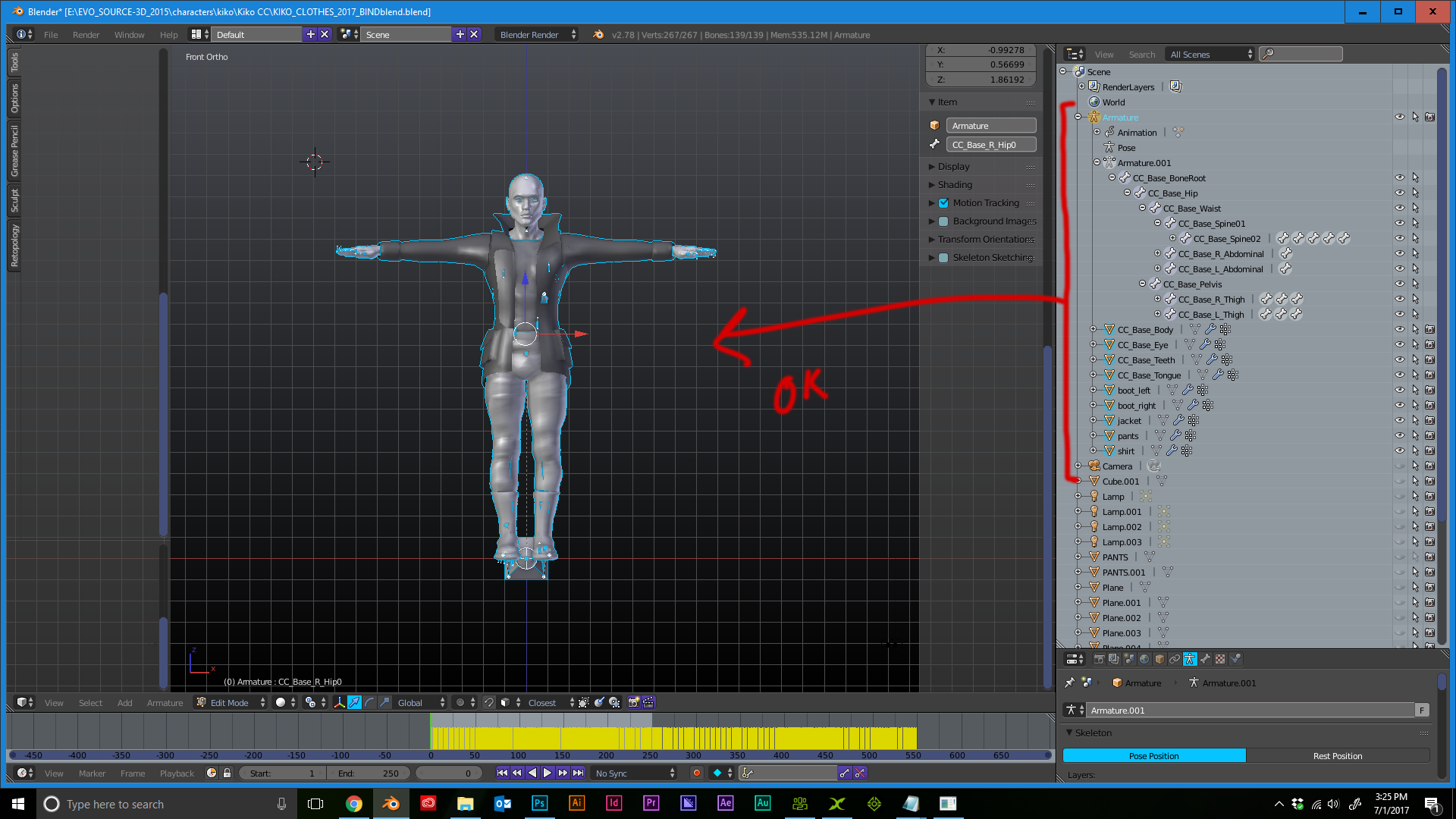
Task: Toggle the rotate manipulator arc icon
Action: (x=369, y=702)
